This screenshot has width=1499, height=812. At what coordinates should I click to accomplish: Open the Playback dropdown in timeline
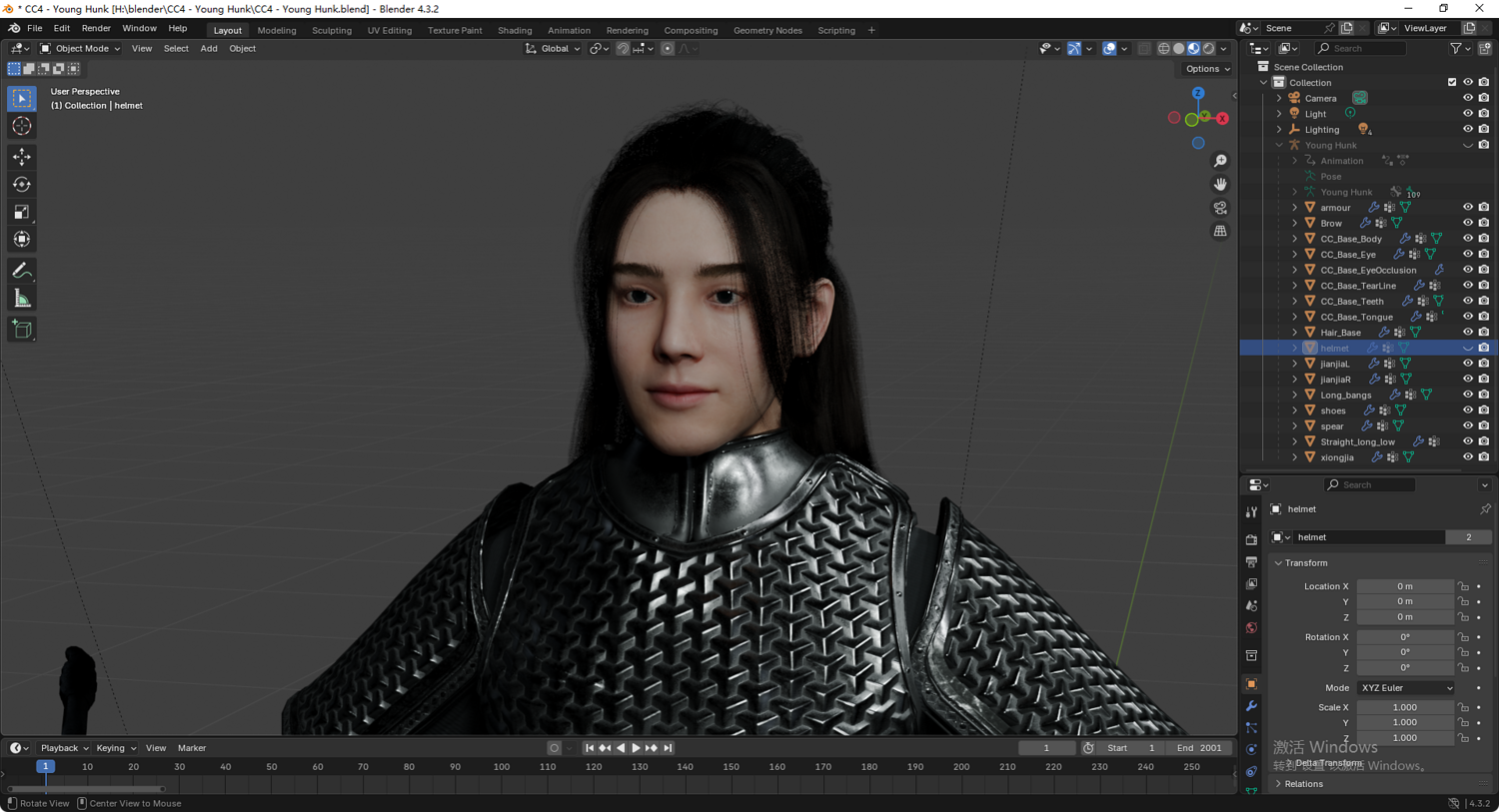click(x=64, y=748)
